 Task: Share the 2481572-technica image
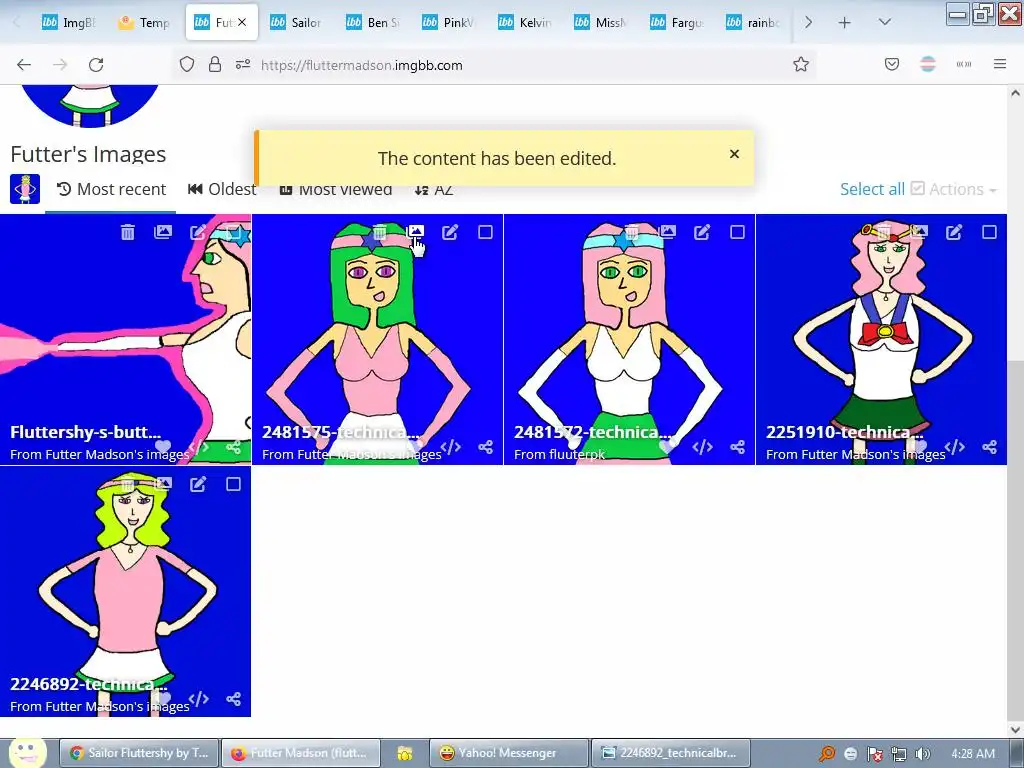737,447
